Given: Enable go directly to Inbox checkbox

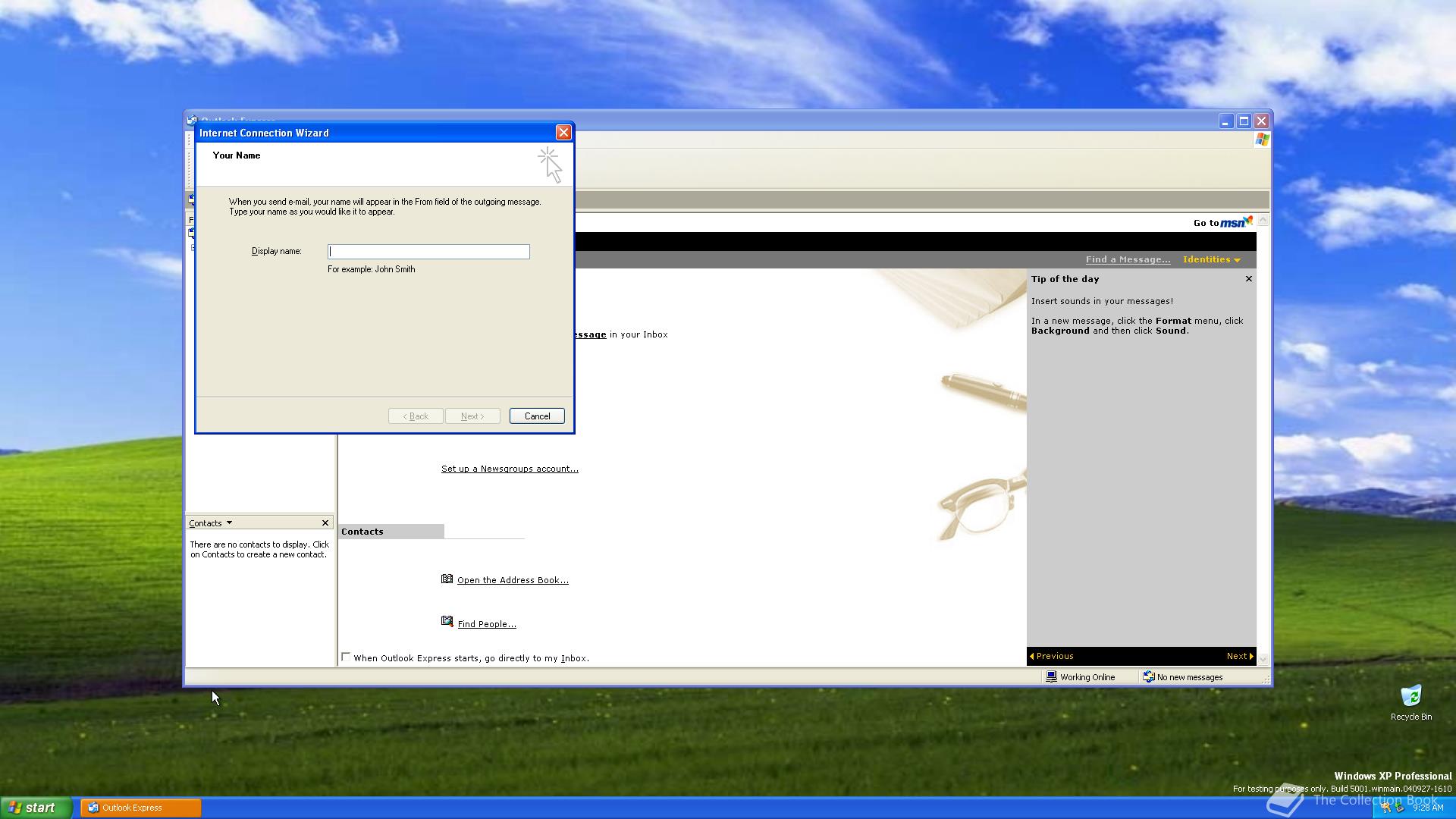Looking at the screenshot, I should (346, 657).
